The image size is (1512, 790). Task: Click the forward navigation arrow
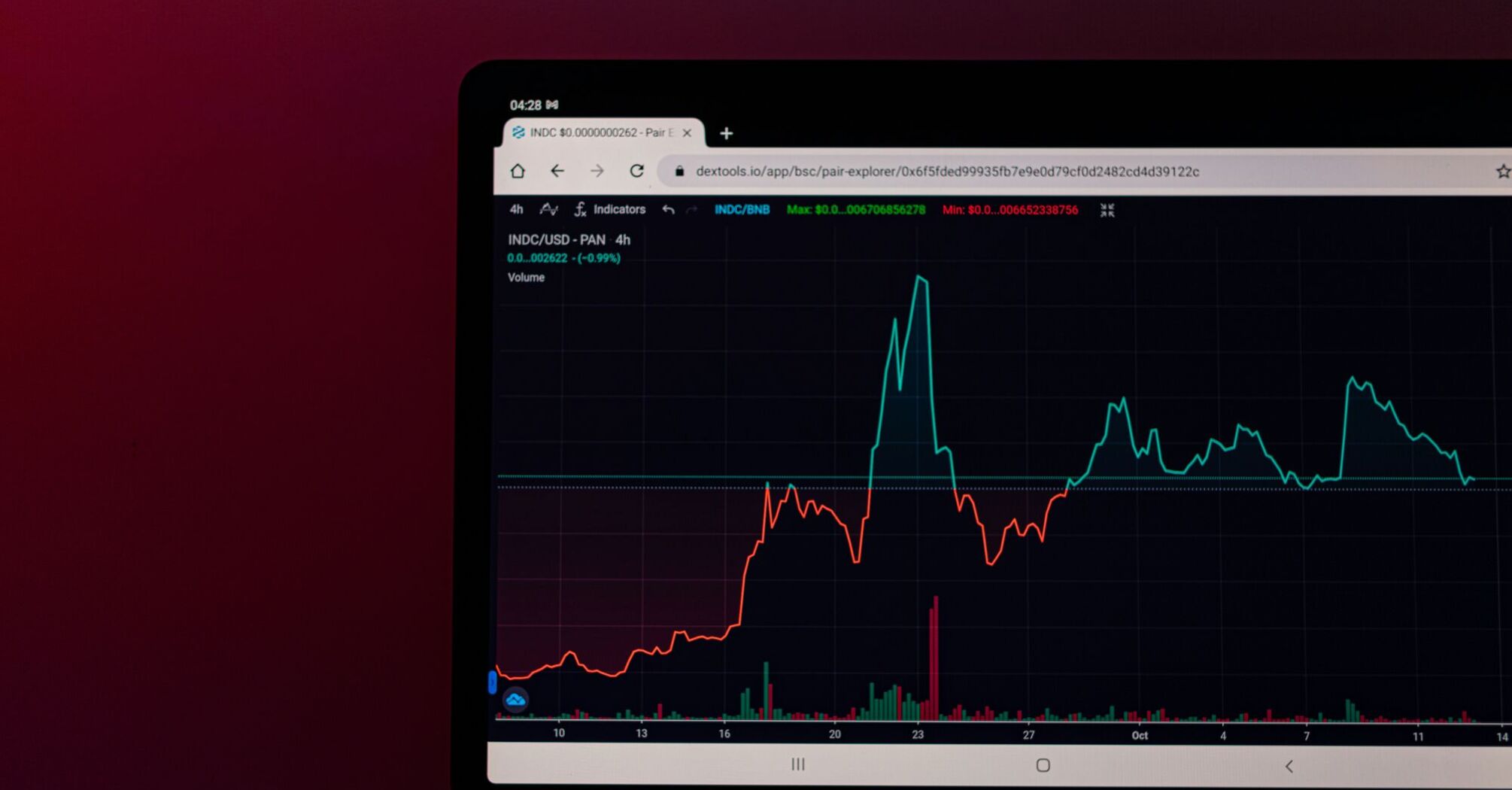597,171
